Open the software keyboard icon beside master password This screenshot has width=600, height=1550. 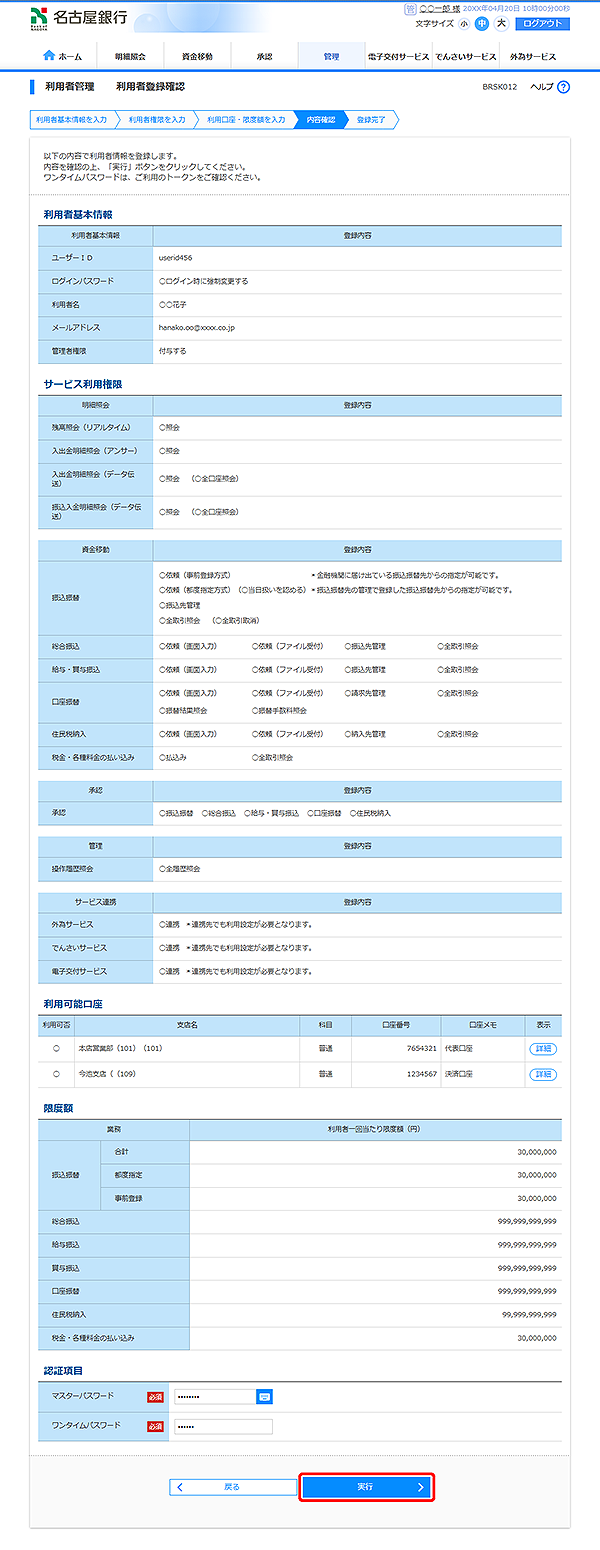265,1396
